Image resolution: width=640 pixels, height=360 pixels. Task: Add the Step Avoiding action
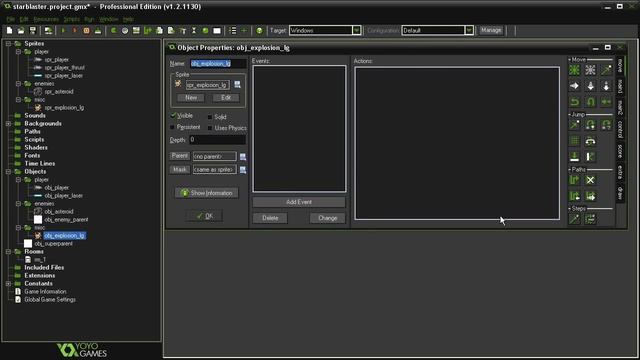(x=590, y=219)
